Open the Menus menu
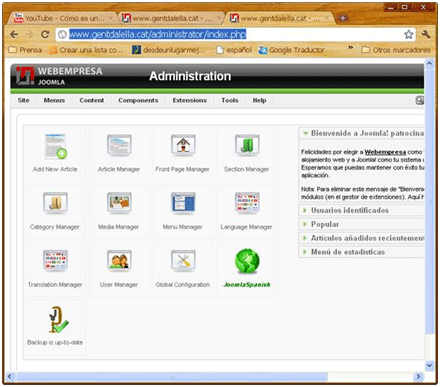The height and width of the screenshot is (387, 440). [54, 100]
